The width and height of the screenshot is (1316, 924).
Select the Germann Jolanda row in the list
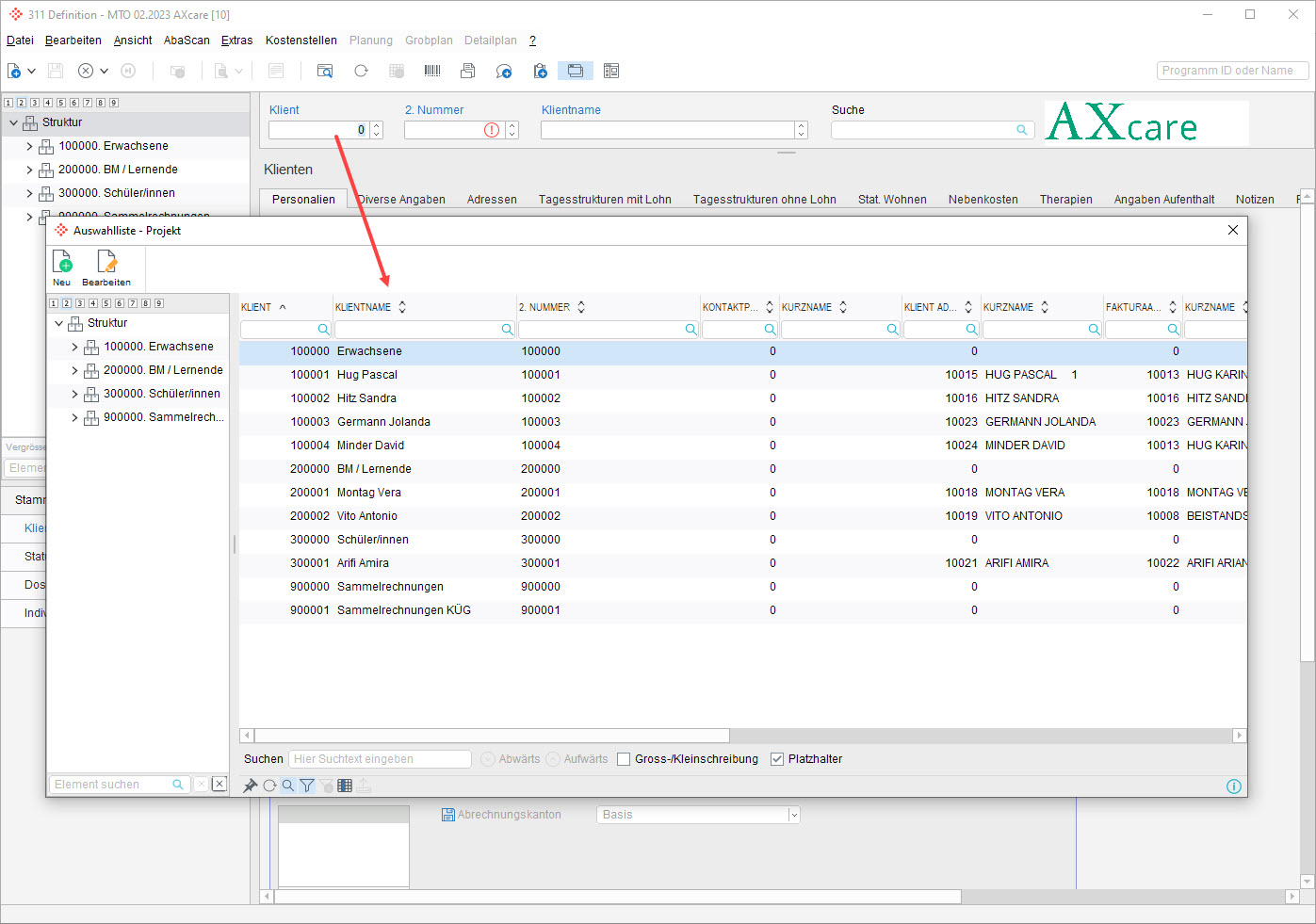point(743,422)
